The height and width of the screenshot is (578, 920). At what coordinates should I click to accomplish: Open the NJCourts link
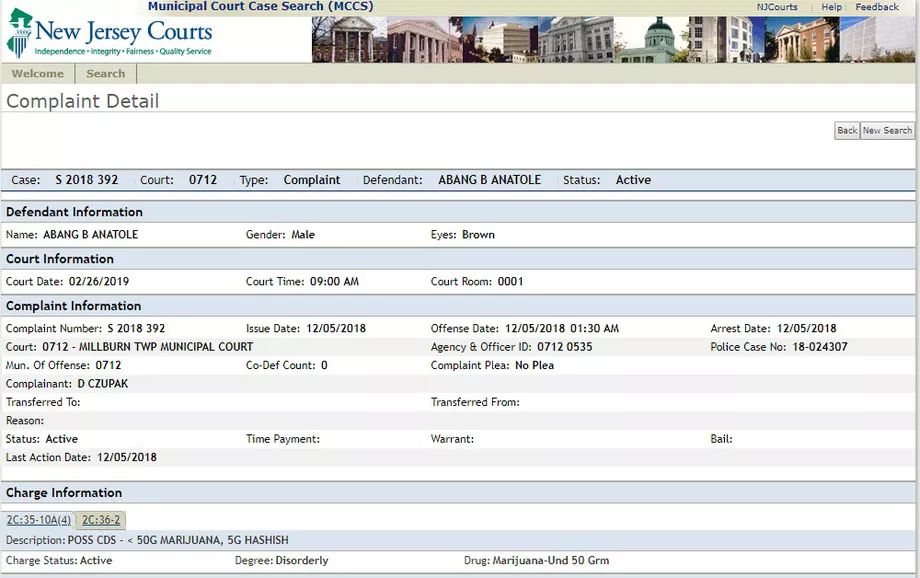coord(777,7)
